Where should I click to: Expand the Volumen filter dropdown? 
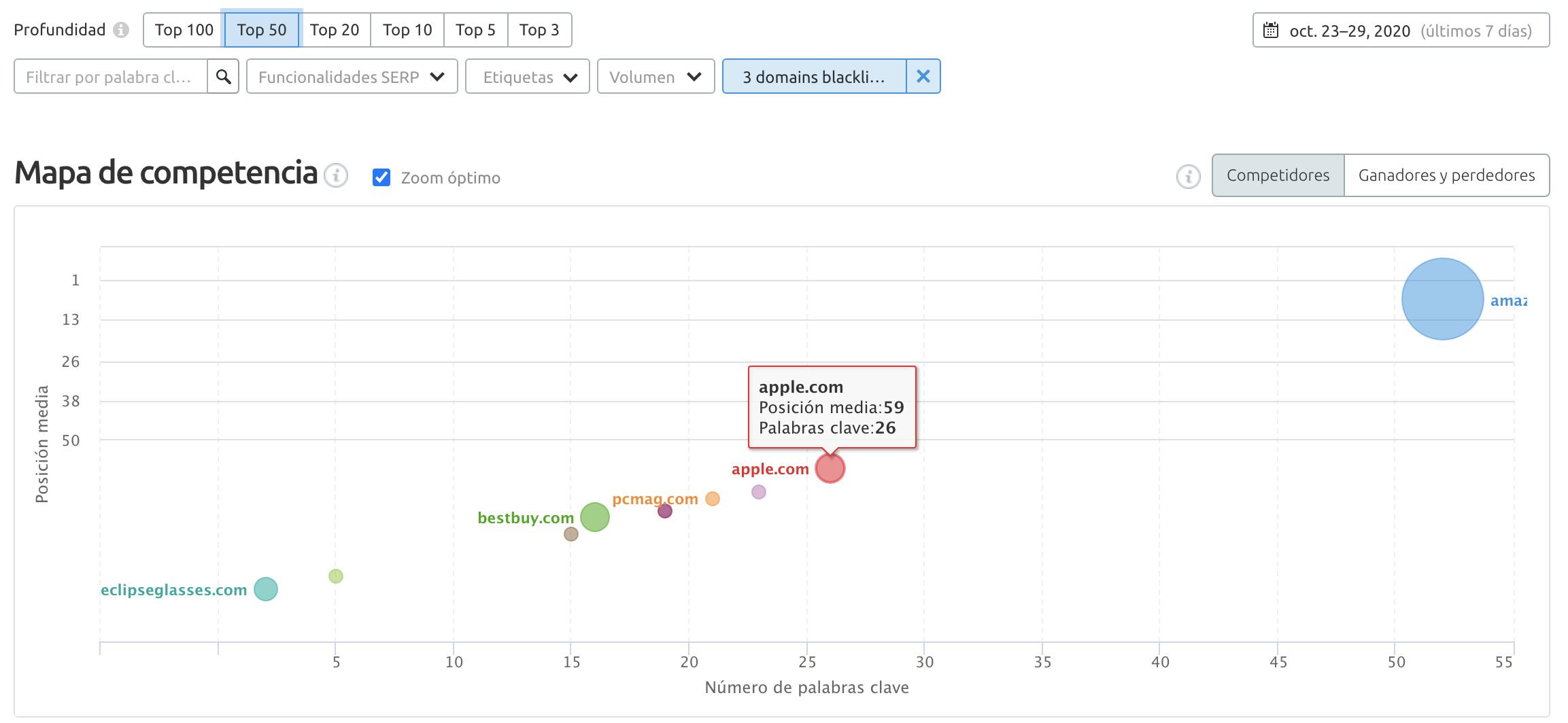coord(655,77)
